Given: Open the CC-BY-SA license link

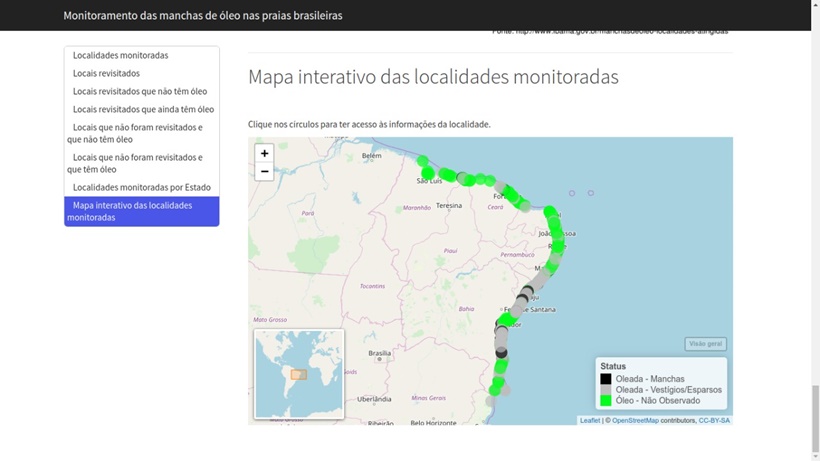Looking at the screenshot, I should pos(714,420).
